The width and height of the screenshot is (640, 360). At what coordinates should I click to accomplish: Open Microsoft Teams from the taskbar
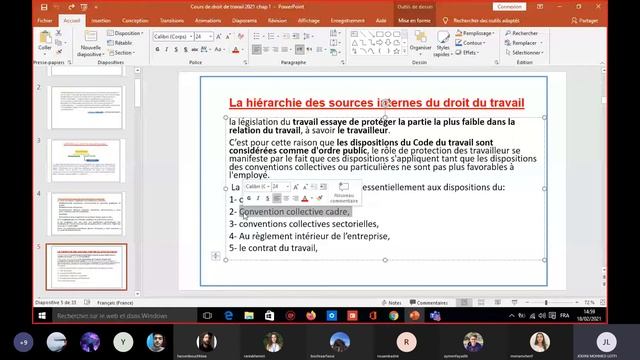coord(435,316)
